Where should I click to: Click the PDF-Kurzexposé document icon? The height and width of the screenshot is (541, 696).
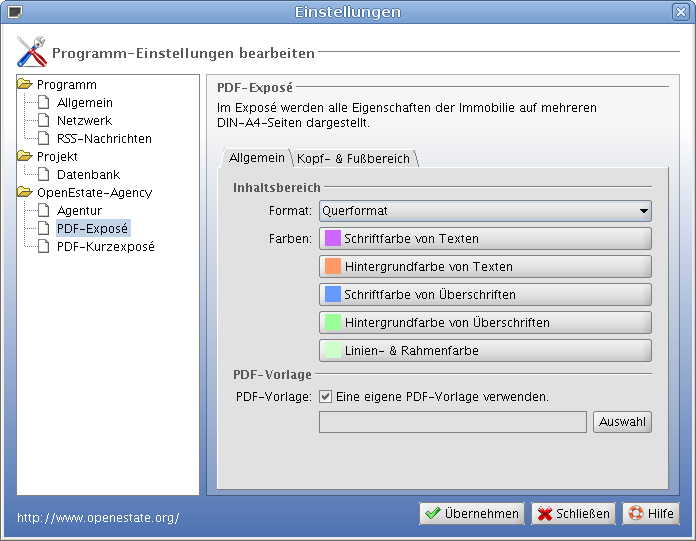point(43,247)
